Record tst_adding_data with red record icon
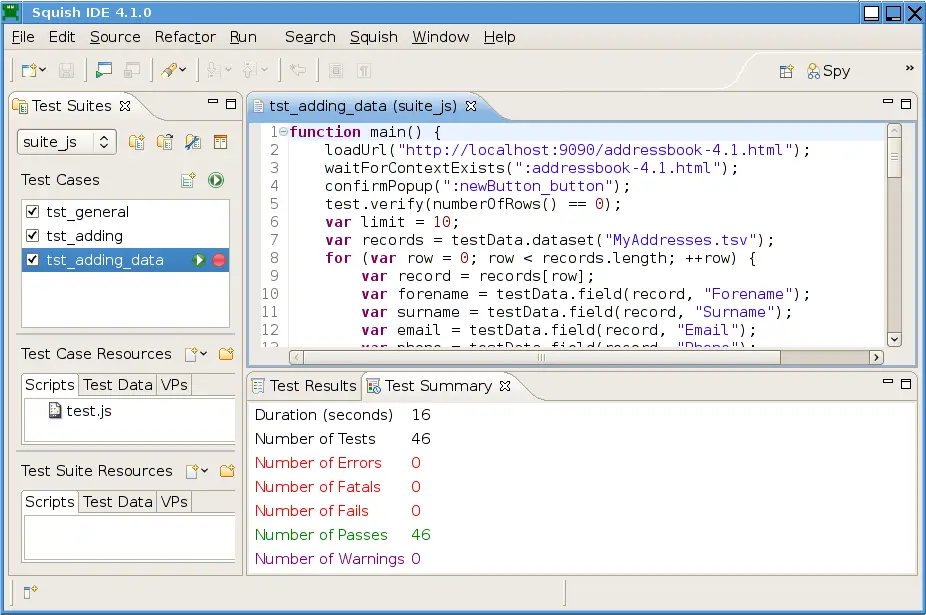926x615 pixels. 219,260
